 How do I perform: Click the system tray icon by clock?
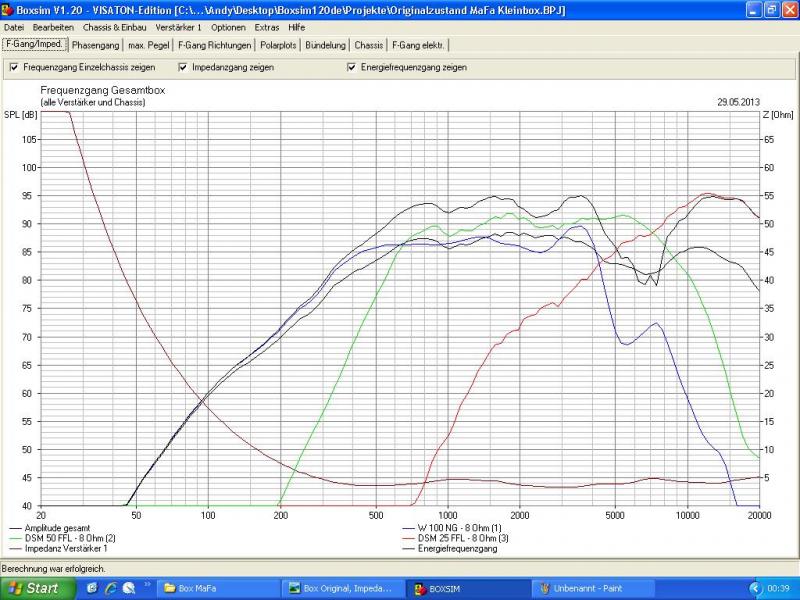(755, 588)
